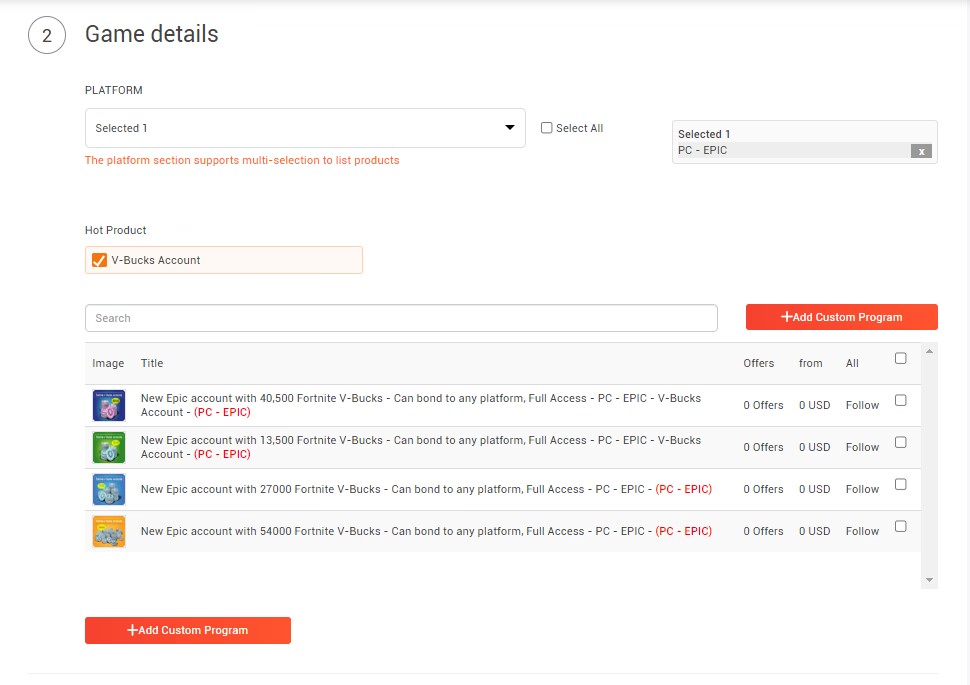This screenshot has height=685, width=970.
Task: Click Add Custom Program below the table
Action: click(x=187, y=630)
